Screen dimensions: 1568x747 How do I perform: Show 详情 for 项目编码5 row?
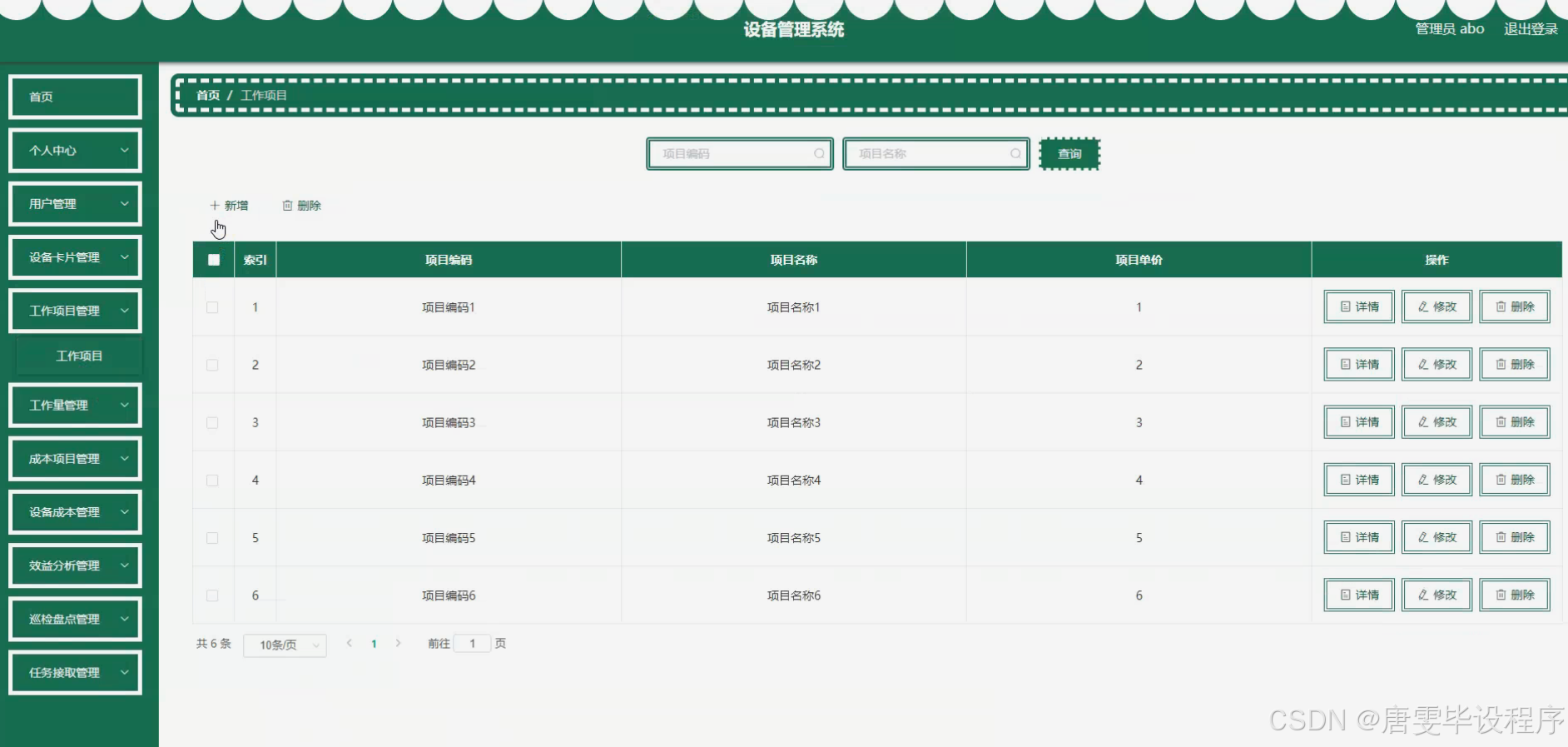1359,537
